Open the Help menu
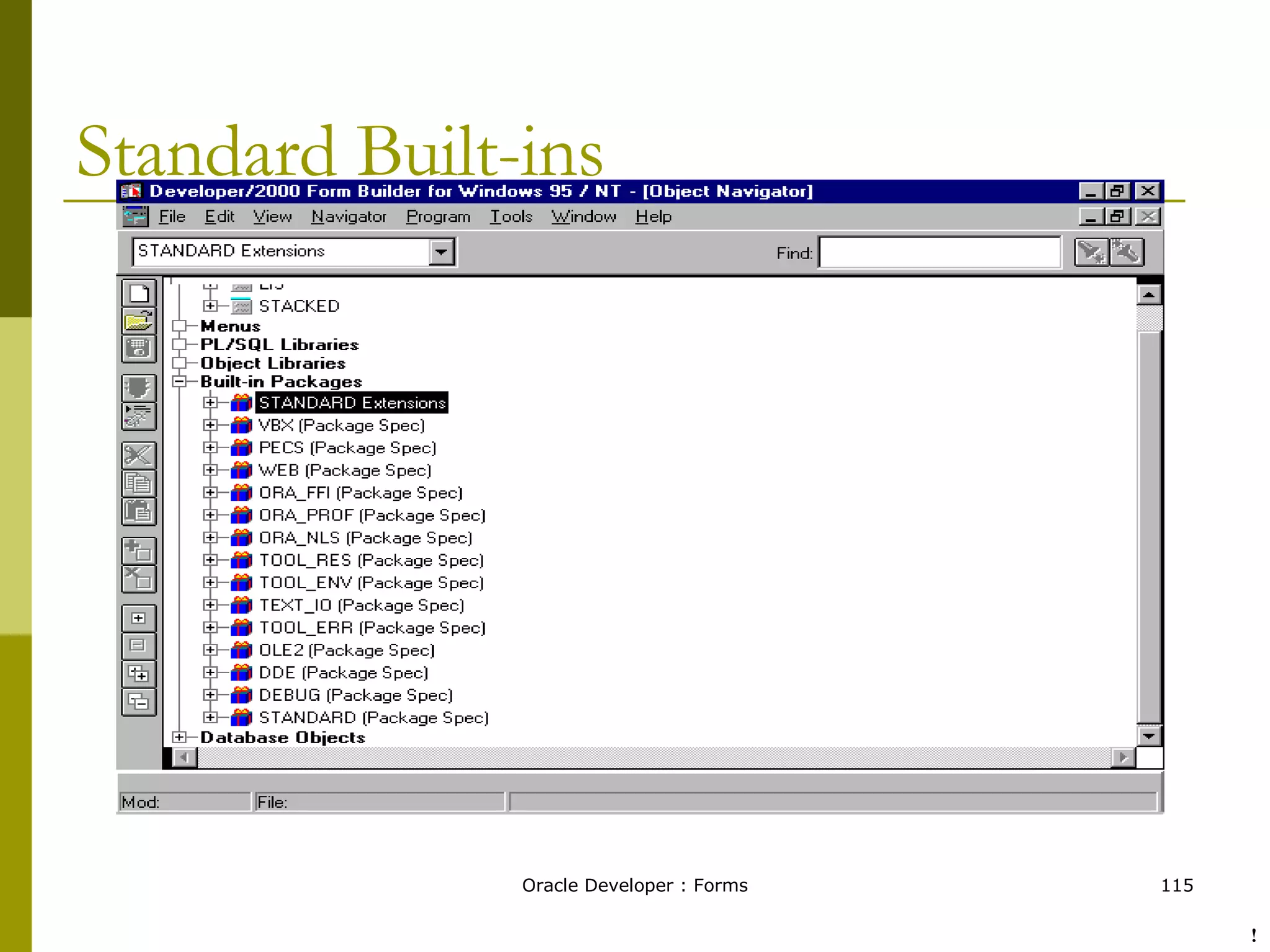The width and height of the screenshot is (1270, 952). point(654,216)
